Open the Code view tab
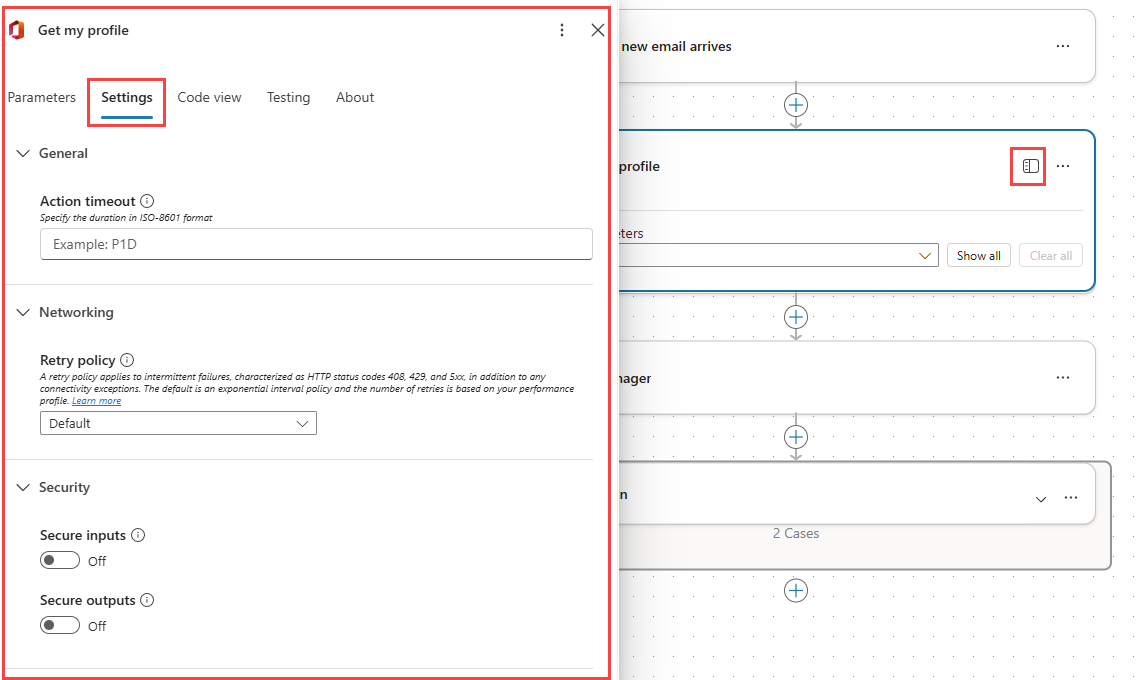The height and width of the screenshot is (680, 1138). [x=209, y=97]
